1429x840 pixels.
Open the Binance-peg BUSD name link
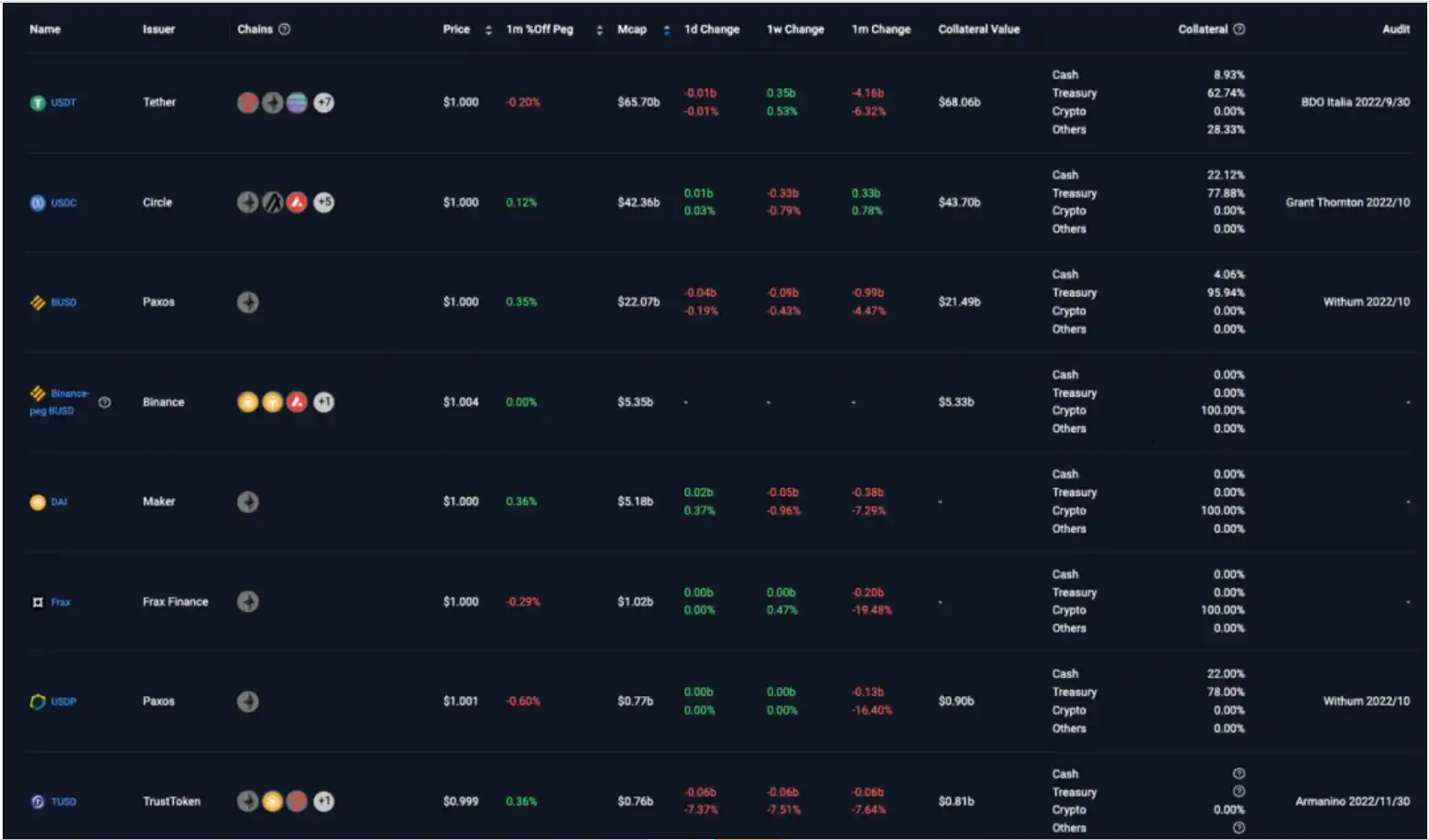pos(60,402)
